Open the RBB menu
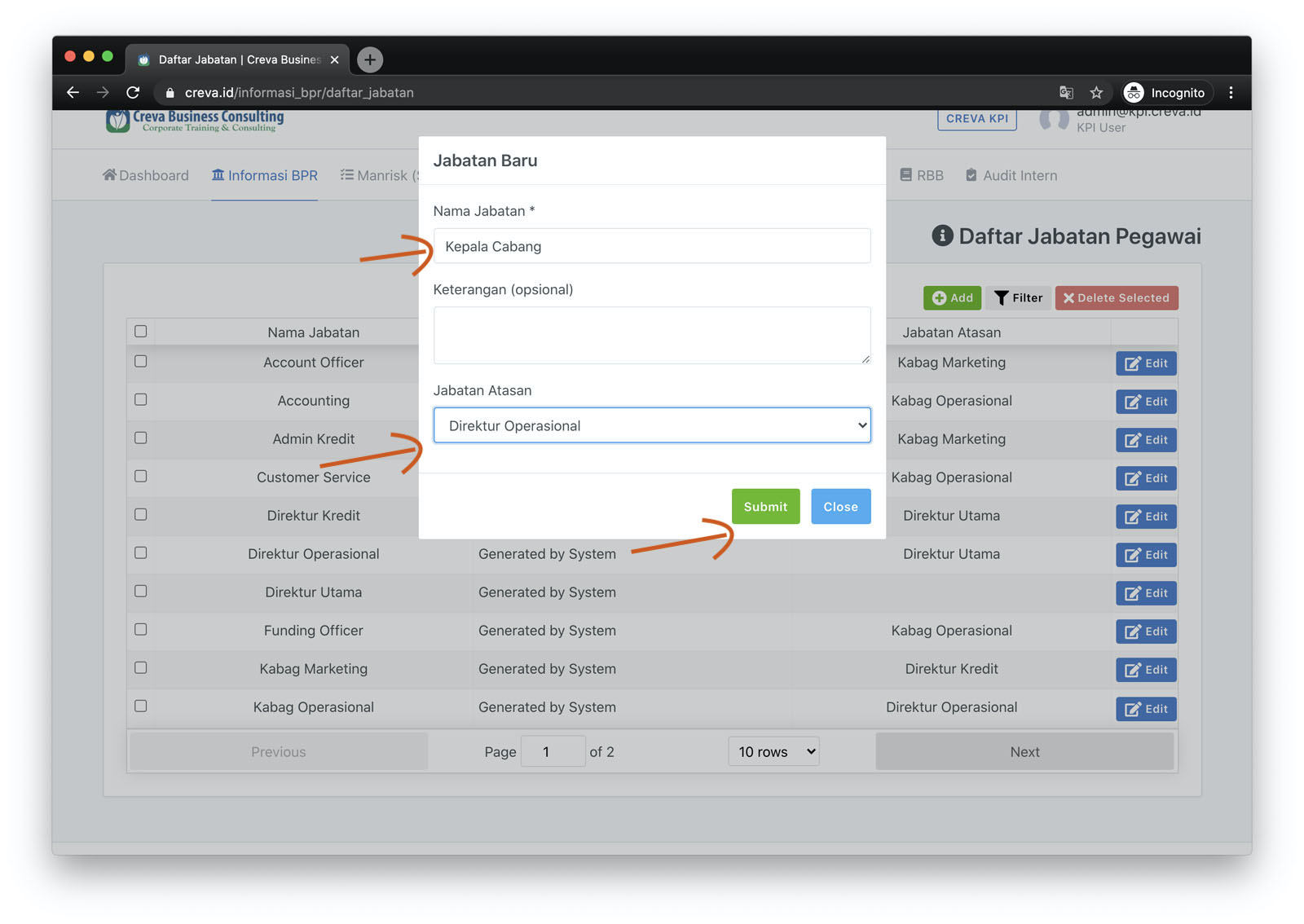The width and height of the screenshot is (1304, 924). point(922,175)
